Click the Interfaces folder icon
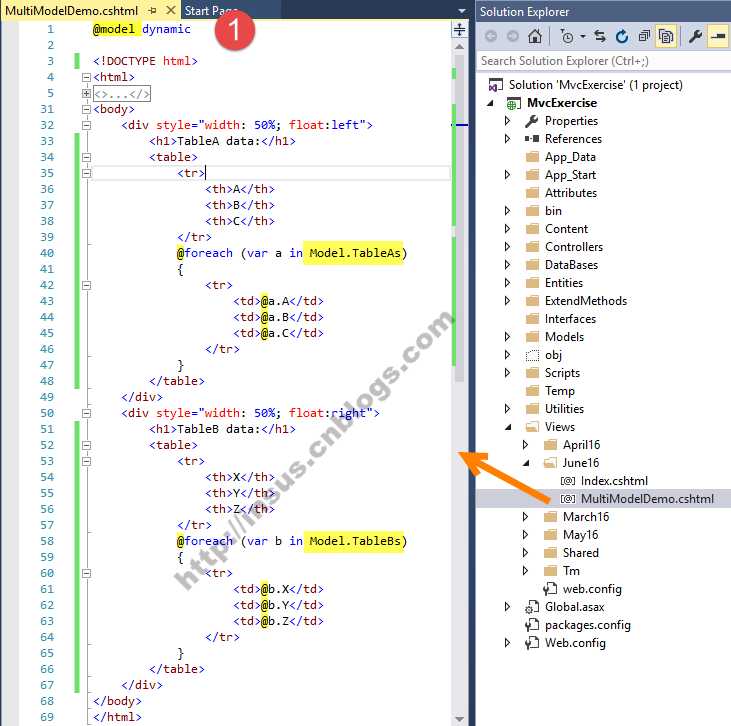 pos(532,319)
